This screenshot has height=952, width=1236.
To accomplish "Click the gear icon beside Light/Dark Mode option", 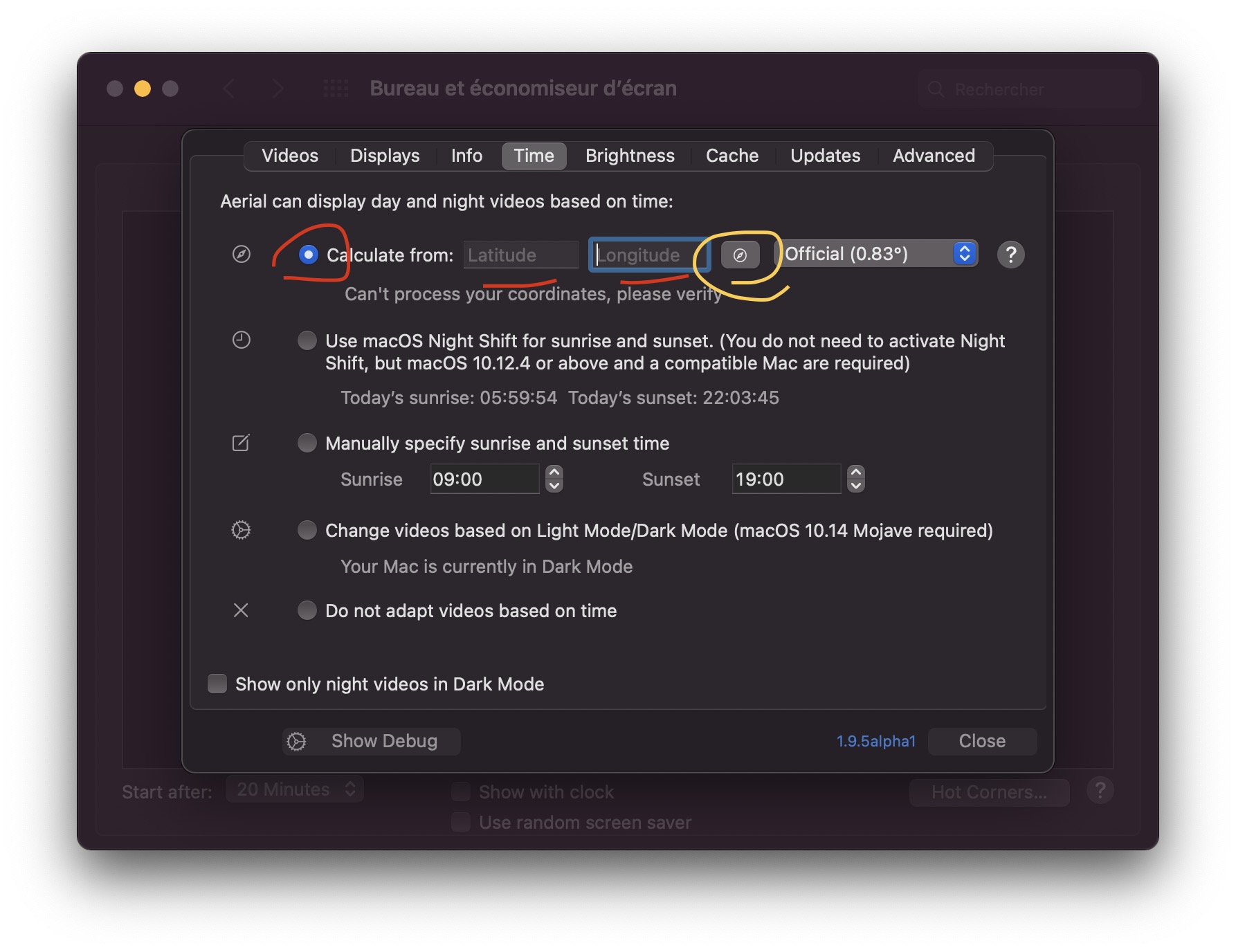I will pos(241,530).
